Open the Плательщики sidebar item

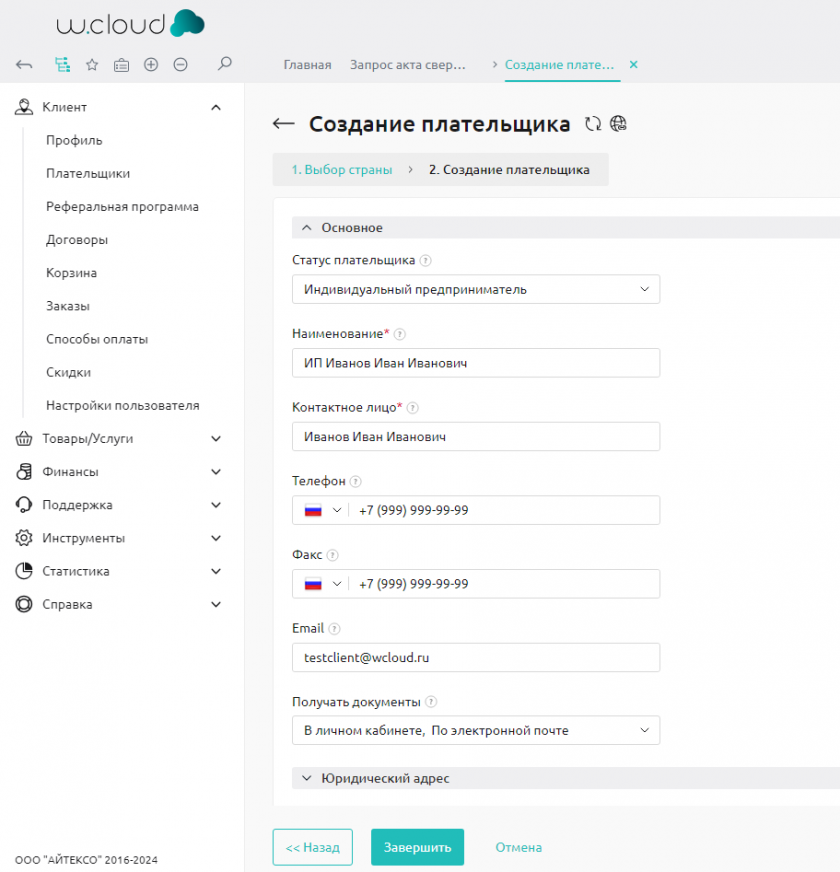(88, 173)
